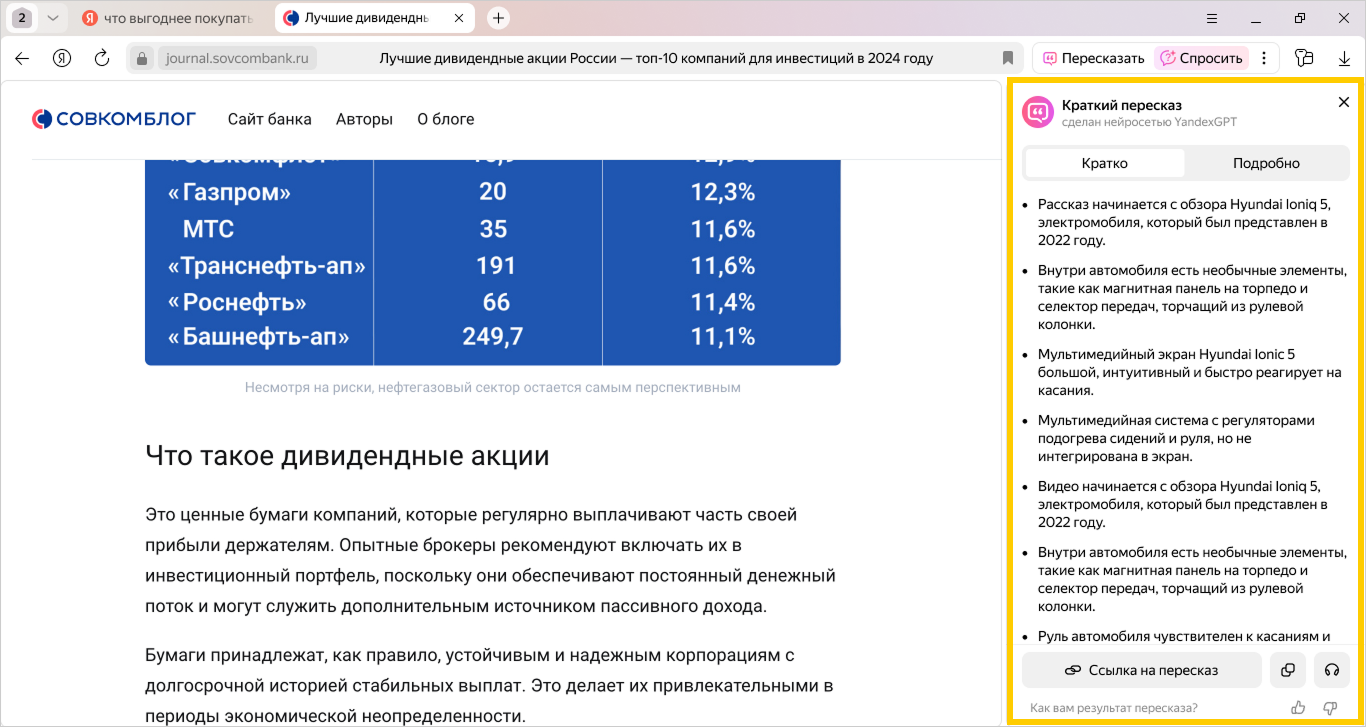This screenshot has height=727, width=1366.
Task: Switch summary to Кратко mode
Action: pyautogui.click(x=1104, y=163)
